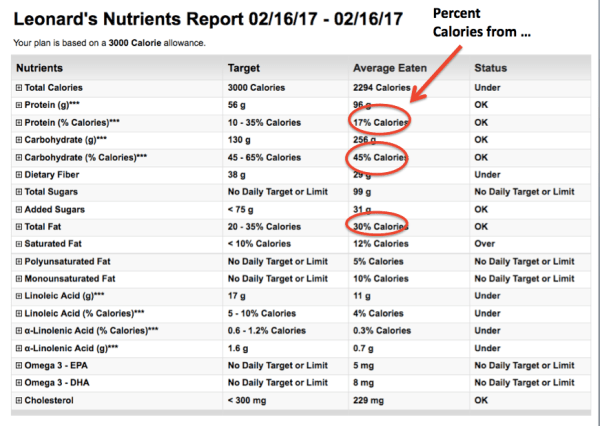Expand the Total Sugars row

[x=19, y=192]
